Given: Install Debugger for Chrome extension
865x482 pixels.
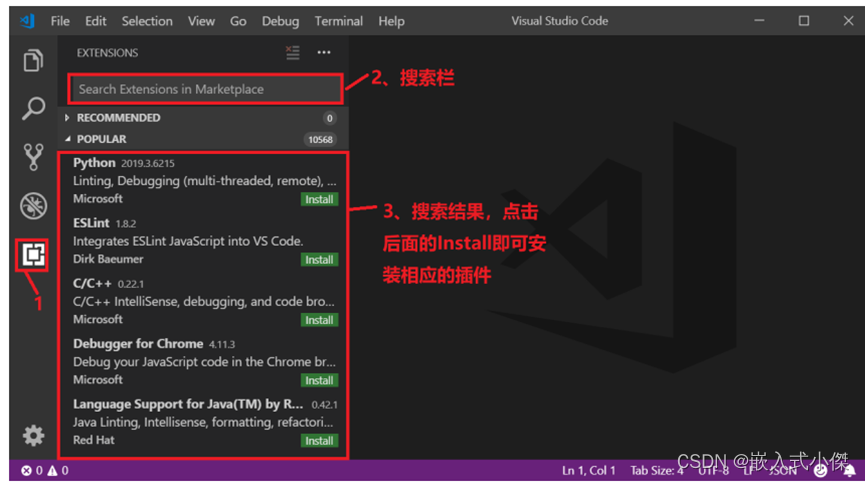Looking at the screenshot, I should click(x=319, y=381).
